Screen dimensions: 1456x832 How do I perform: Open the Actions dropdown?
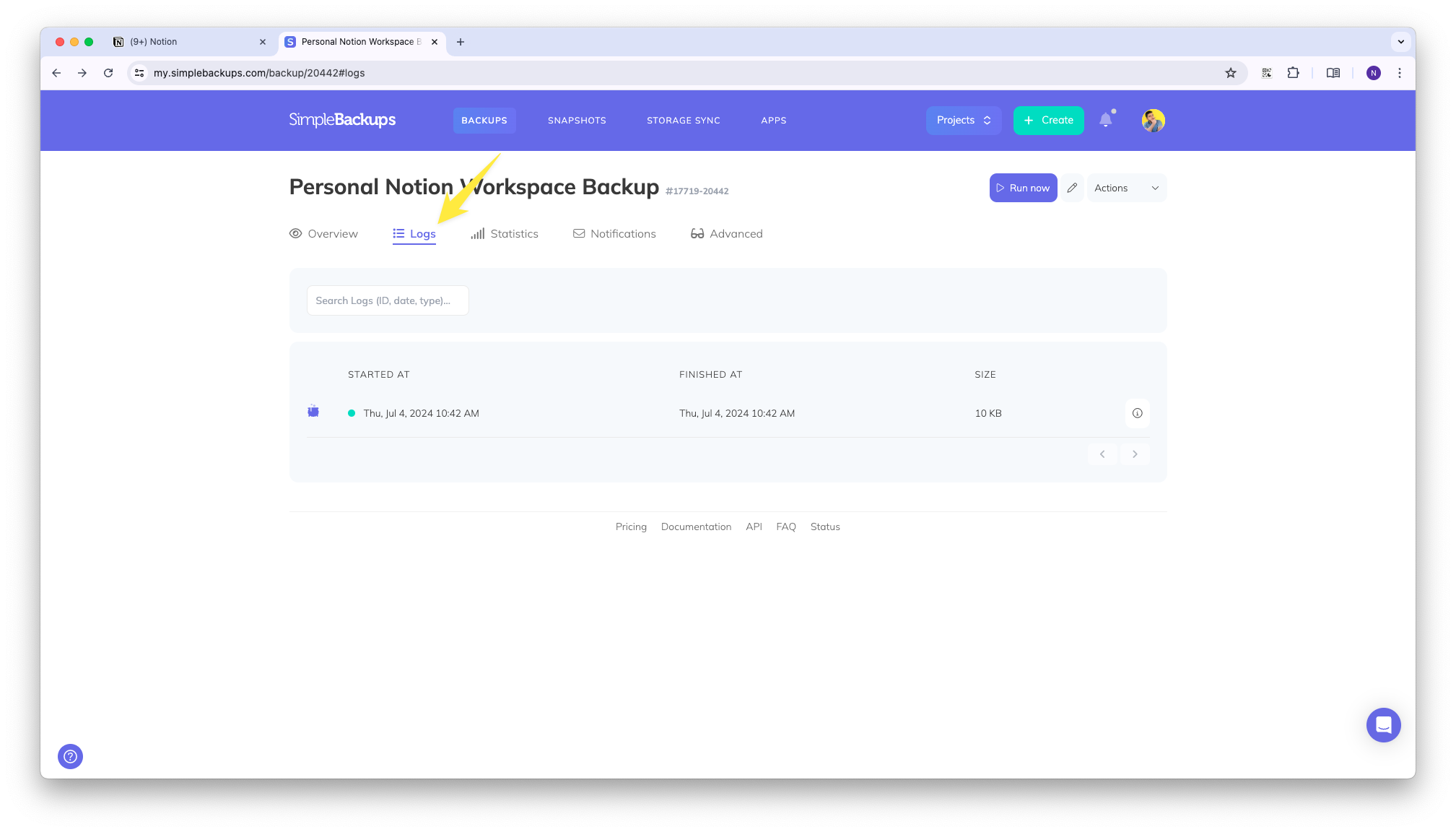click(x=1125, y=187)
